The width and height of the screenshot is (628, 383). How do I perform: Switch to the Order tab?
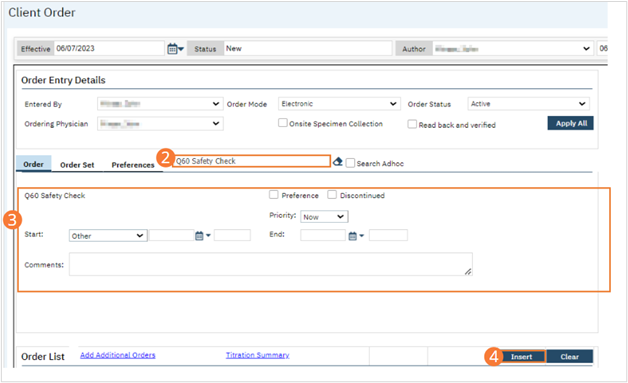(x=33, y=164)
